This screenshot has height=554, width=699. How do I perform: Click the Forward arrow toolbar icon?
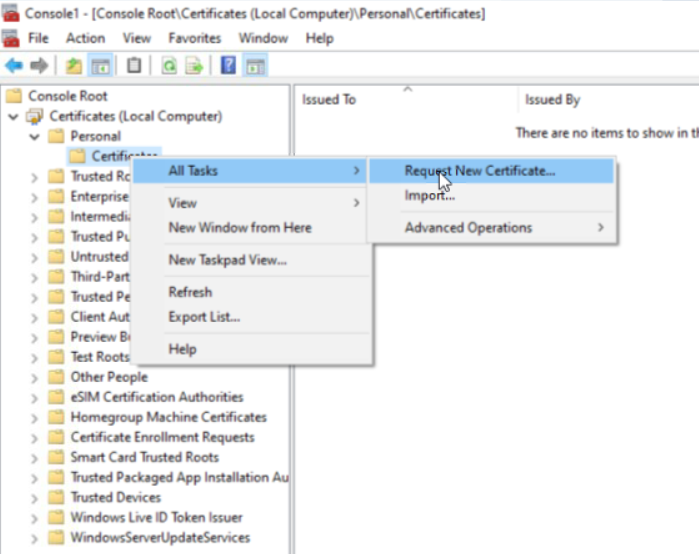coord(39,66)
